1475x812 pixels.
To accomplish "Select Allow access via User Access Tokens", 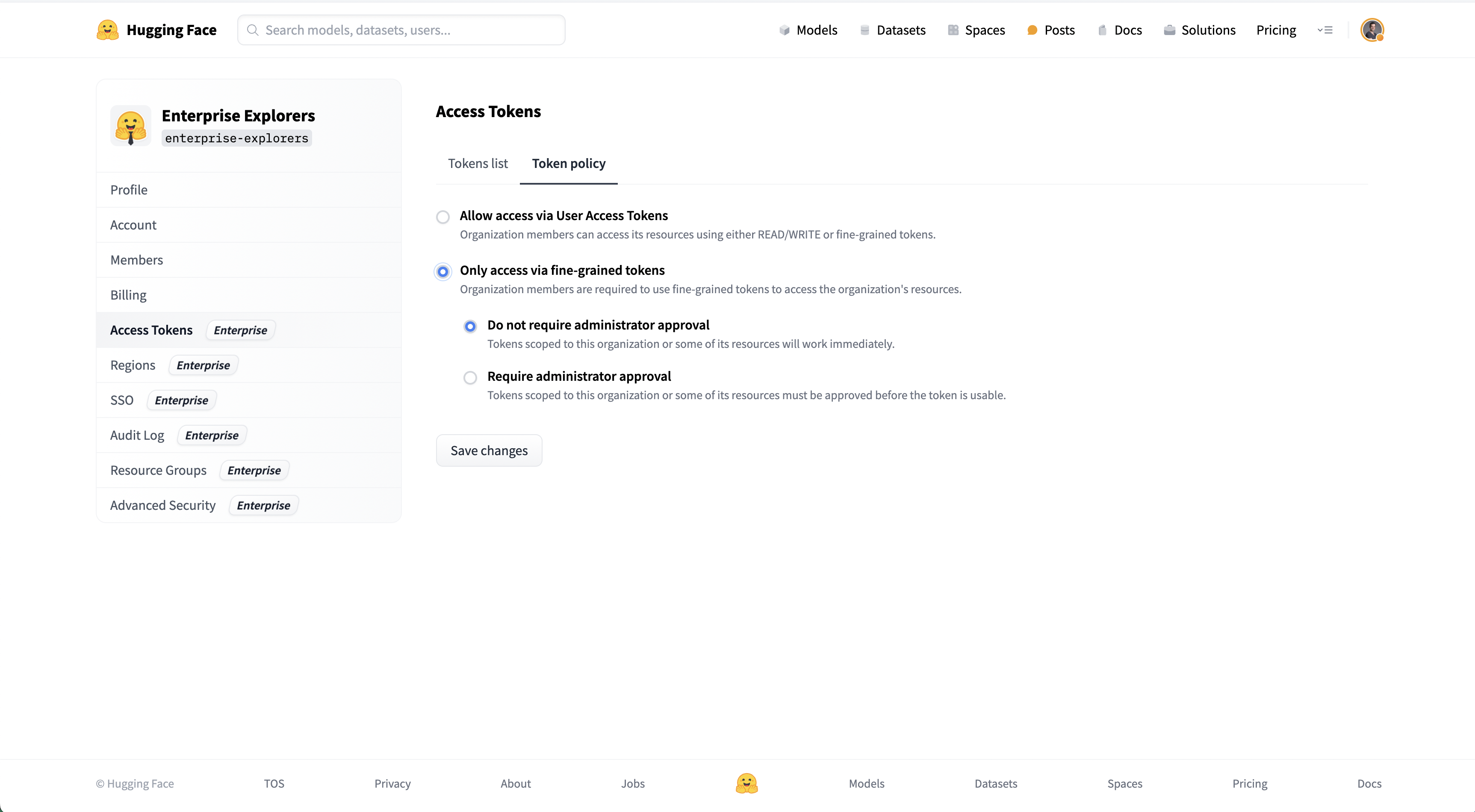I will coord(442,217).
